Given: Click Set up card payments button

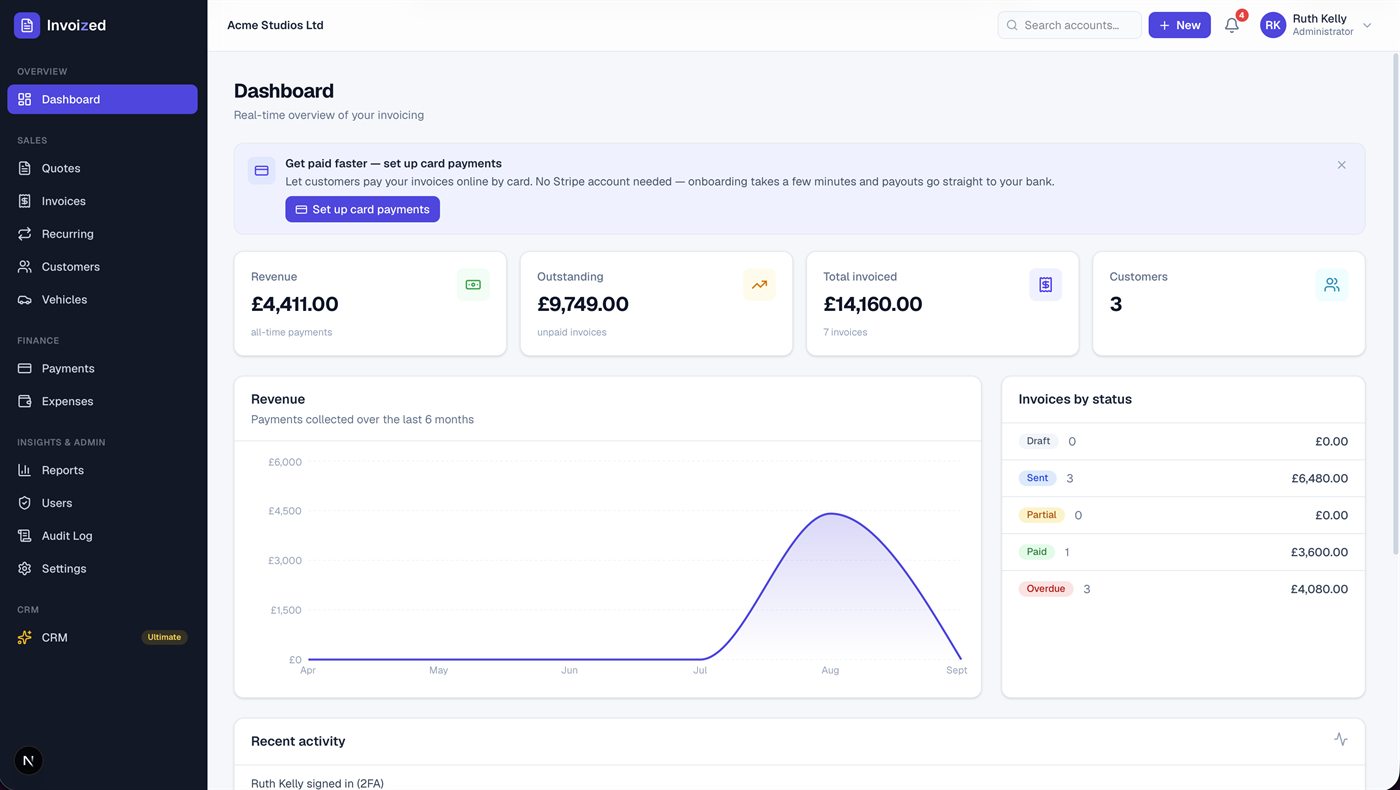Looking at the screenshot, I should tap(362, 209).
